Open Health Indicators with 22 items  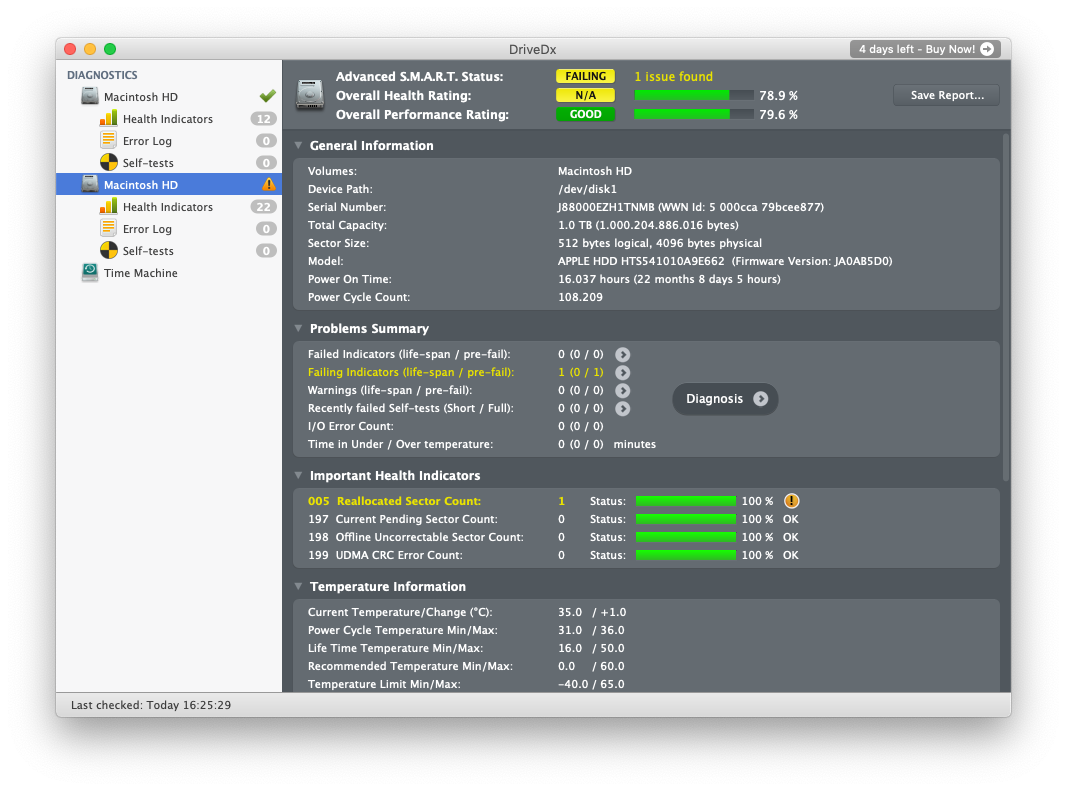click(167, 207)
